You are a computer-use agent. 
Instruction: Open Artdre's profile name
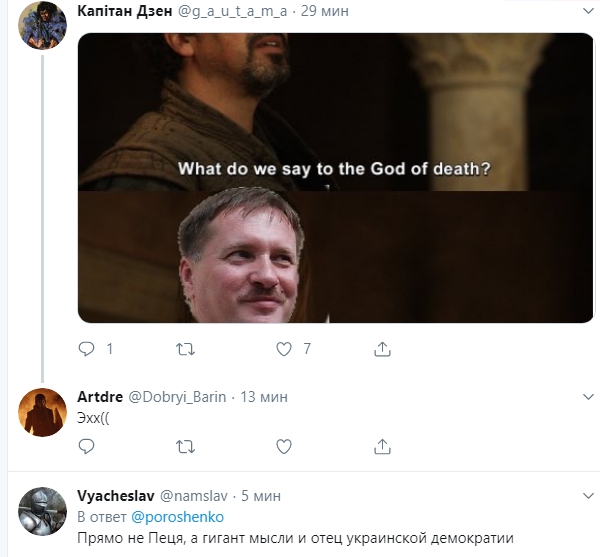point(100,397)
